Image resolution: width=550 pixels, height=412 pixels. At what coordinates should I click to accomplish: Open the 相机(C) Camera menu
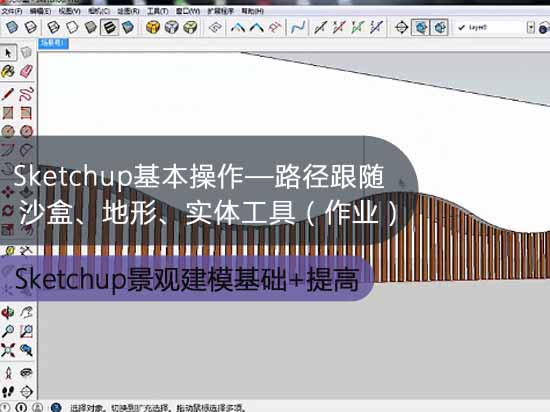(99, 11)
